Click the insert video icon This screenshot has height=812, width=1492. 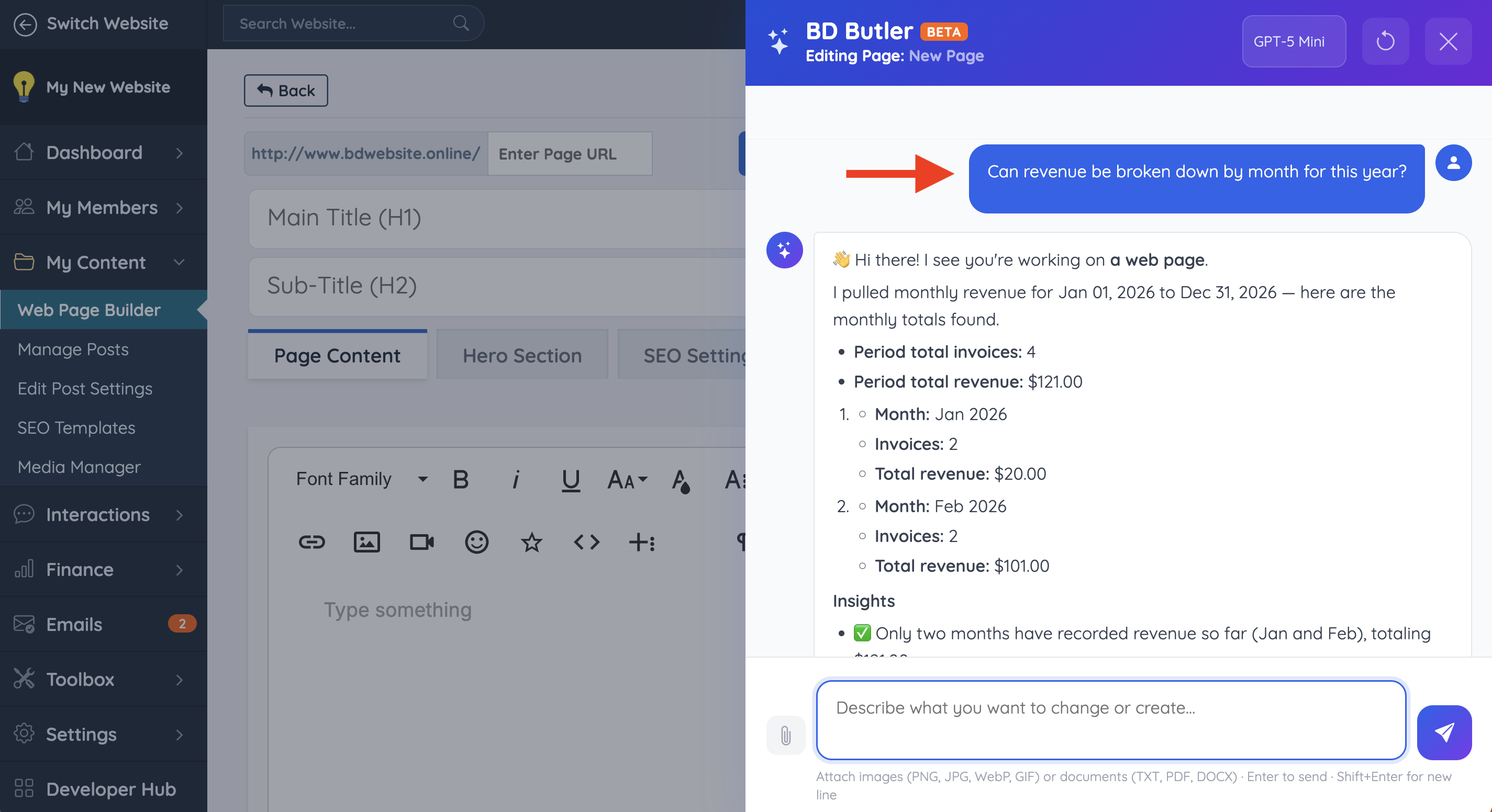(x=421, y=543)
